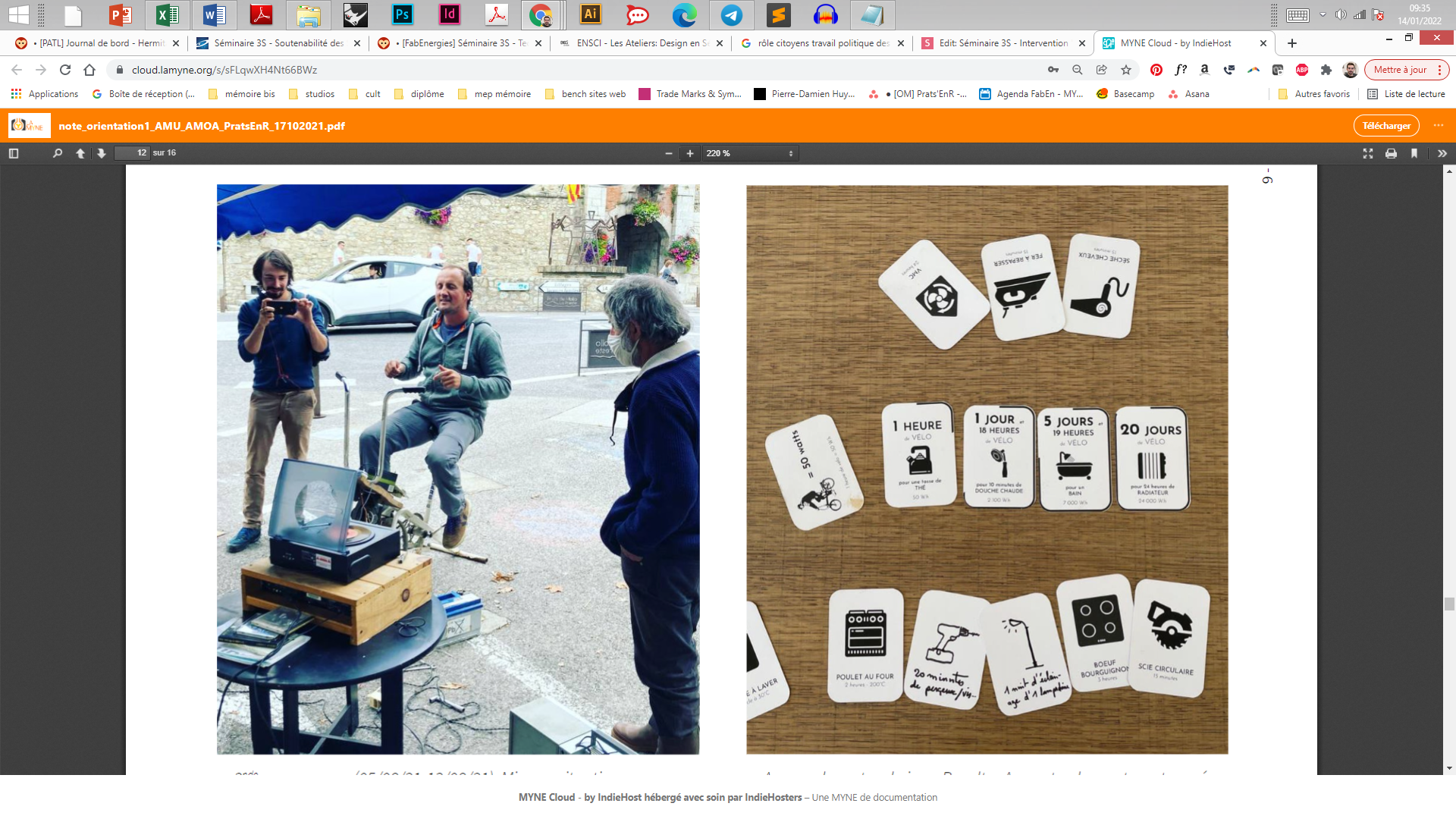
Task: Open the three-dots menu beside Télécharger
Action: (x=1439, y=126)
